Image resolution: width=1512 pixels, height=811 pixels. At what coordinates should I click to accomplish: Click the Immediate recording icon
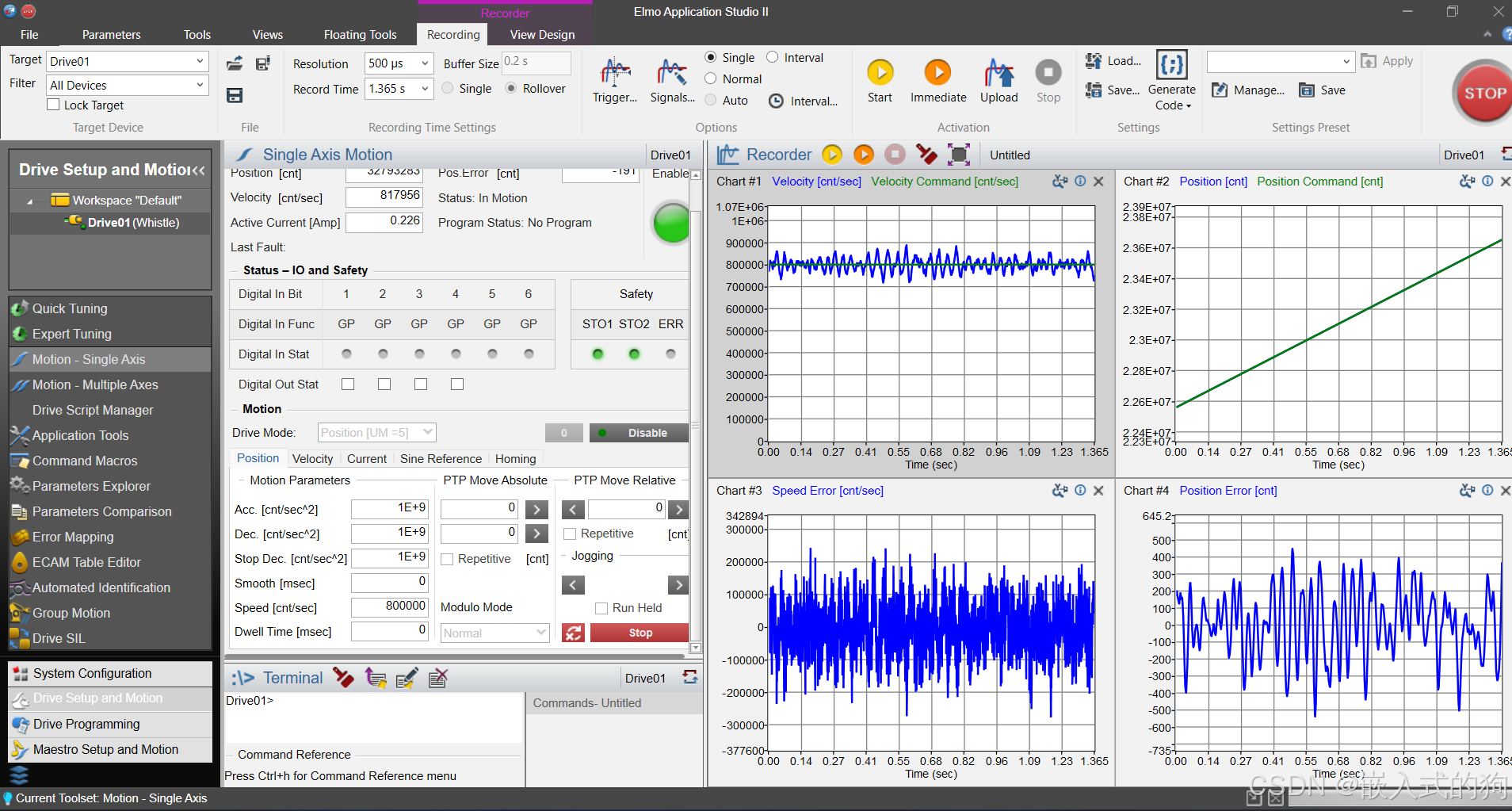pos(937,73)
